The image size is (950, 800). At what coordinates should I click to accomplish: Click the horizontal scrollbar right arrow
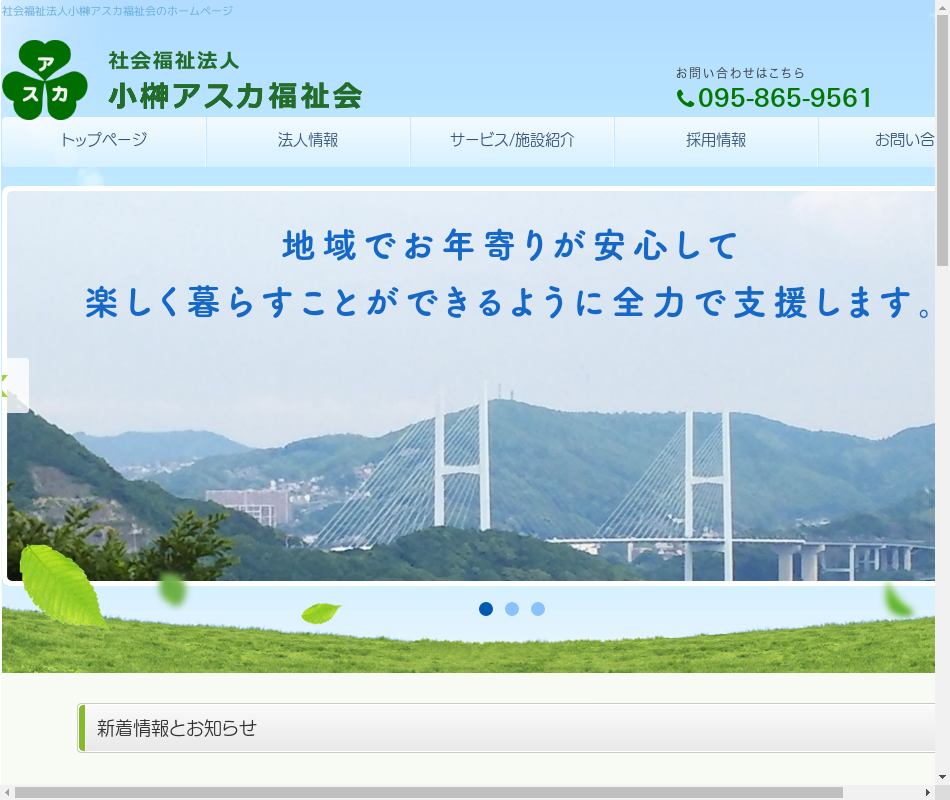point(926,792)
